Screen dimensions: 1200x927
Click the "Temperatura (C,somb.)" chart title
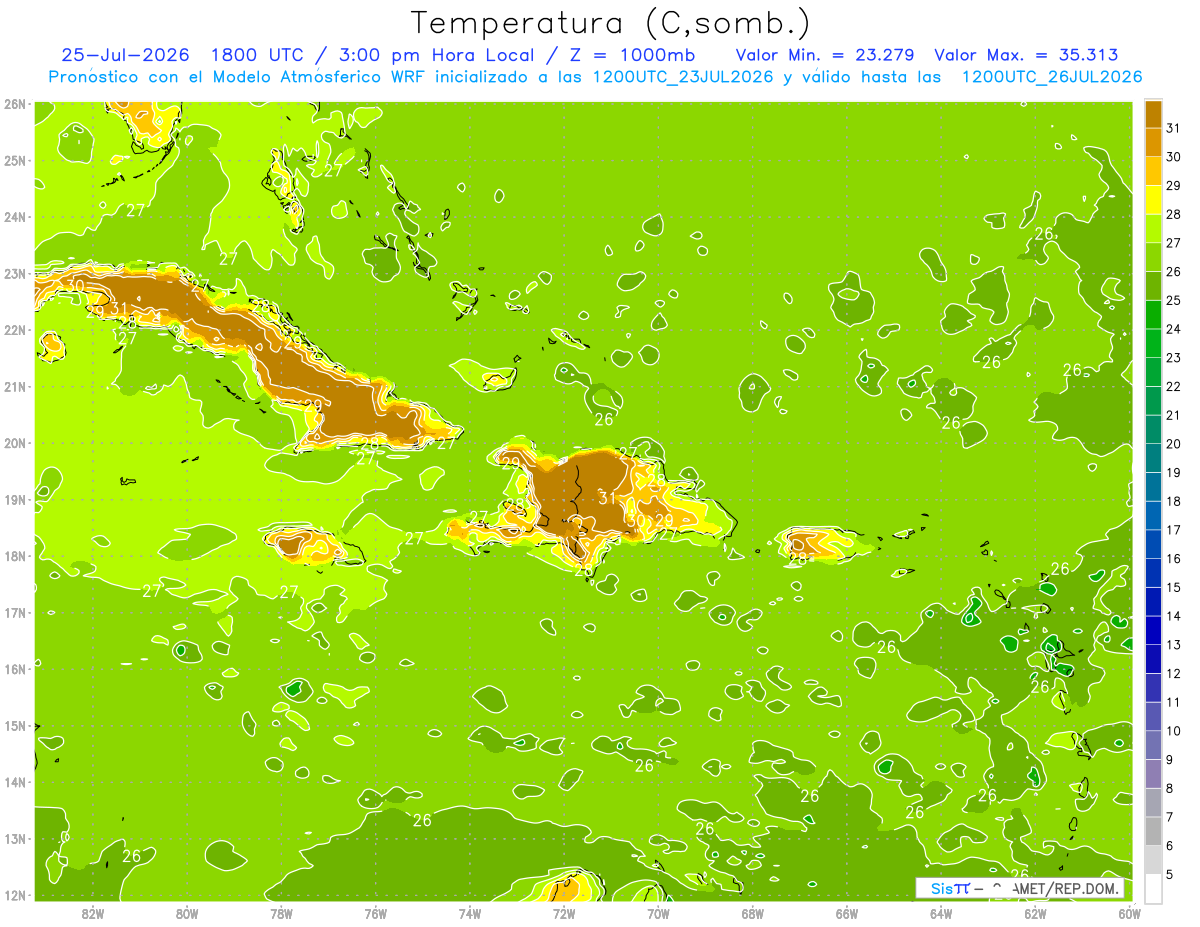611,23
